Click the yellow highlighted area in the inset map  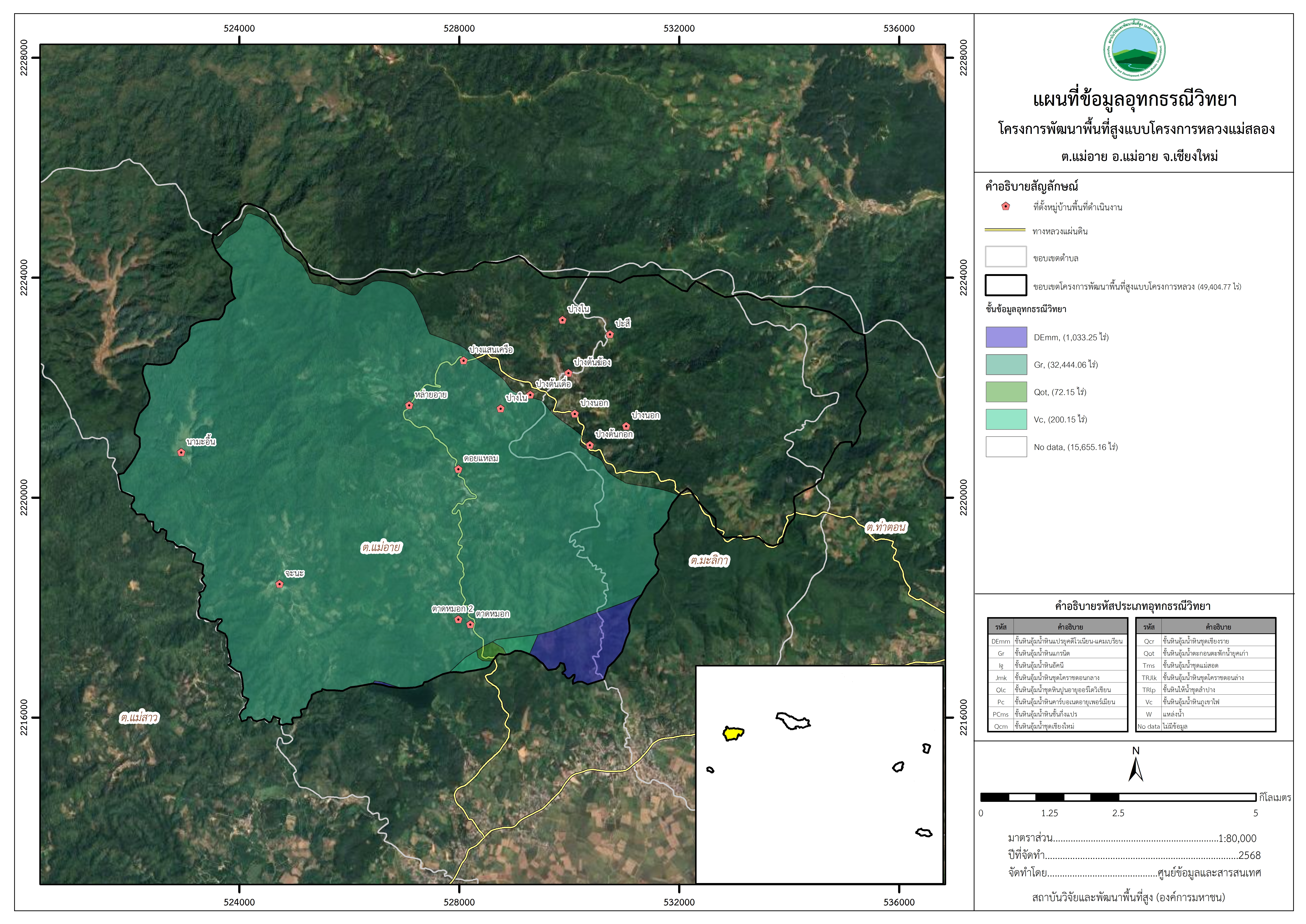point(733,733)
